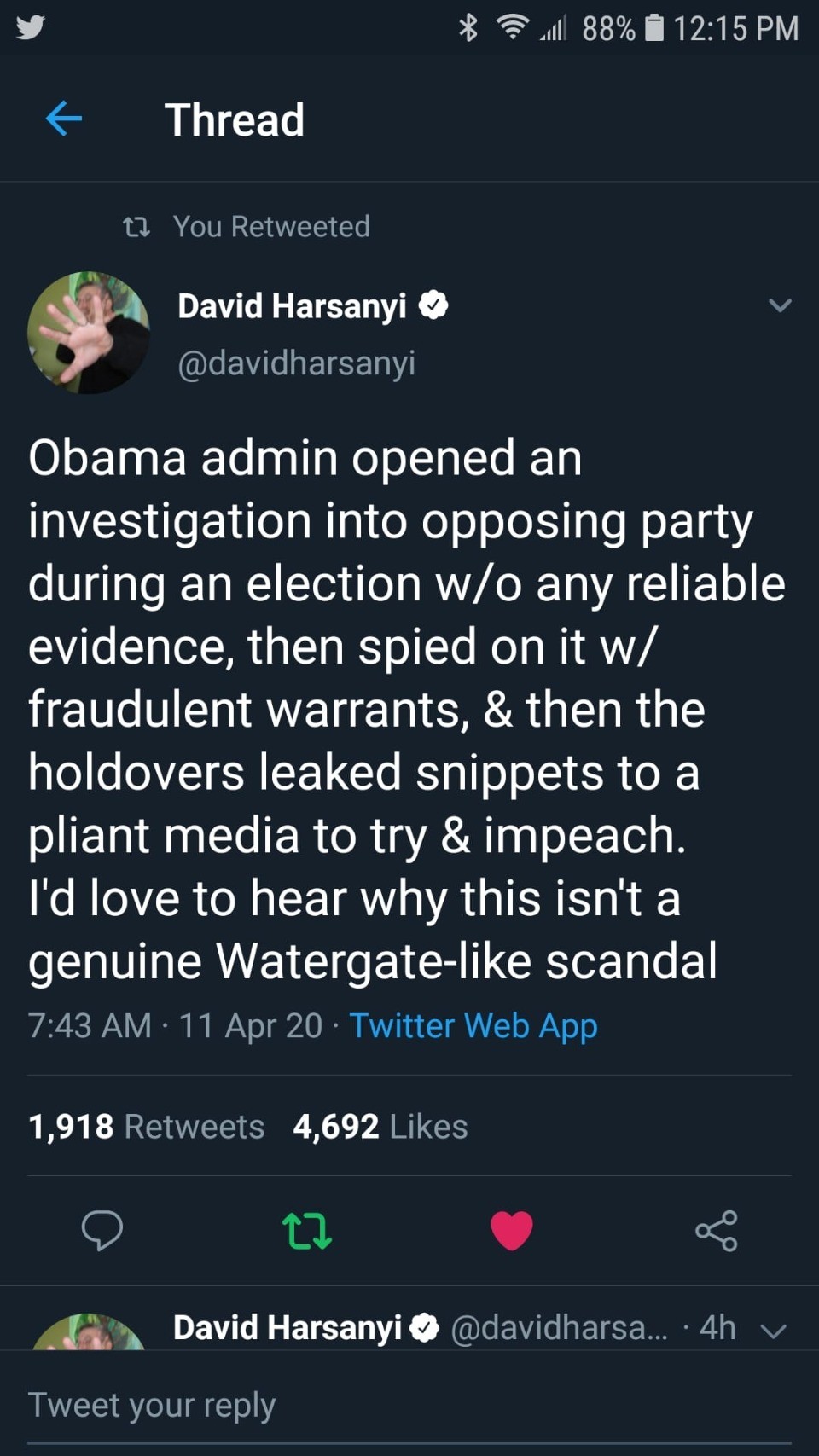The image size is (819, 1456).
Task: Open the Twitter Web App source link
Action: (473, 1025)
